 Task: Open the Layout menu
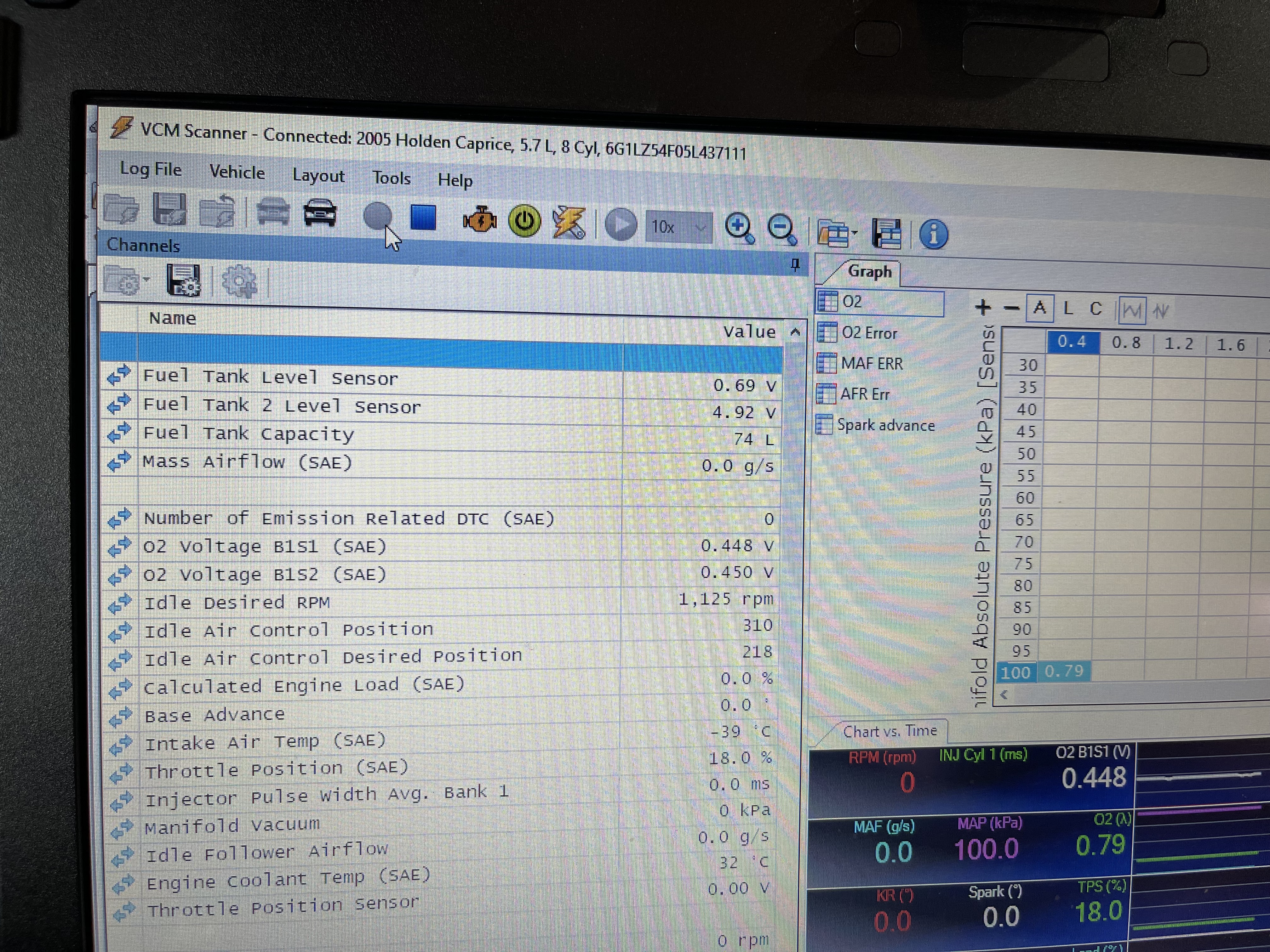click(319, 176)
